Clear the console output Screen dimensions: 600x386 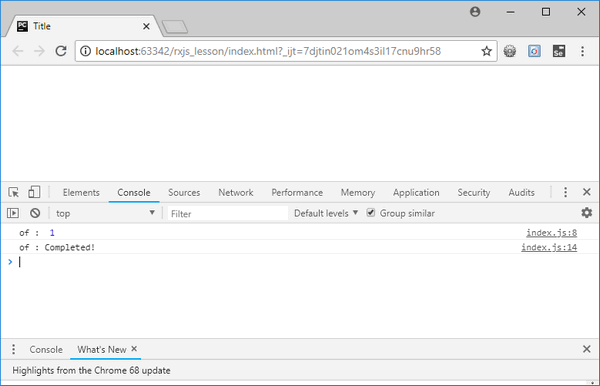pos(35,213)
